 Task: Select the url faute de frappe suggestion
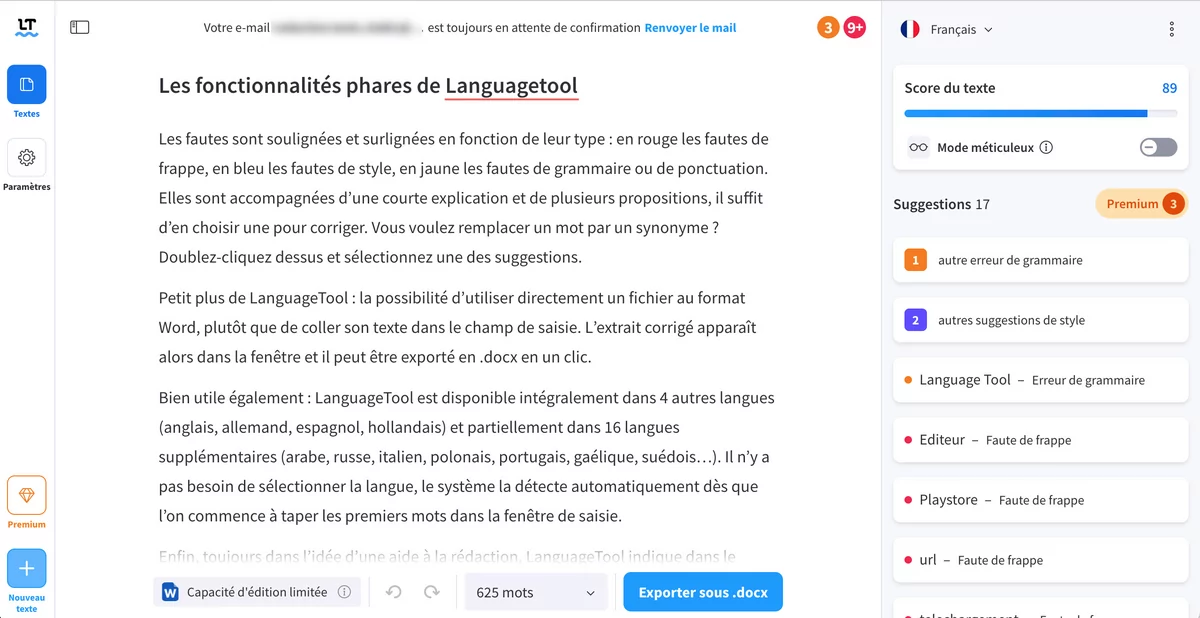click(1040, 560)
